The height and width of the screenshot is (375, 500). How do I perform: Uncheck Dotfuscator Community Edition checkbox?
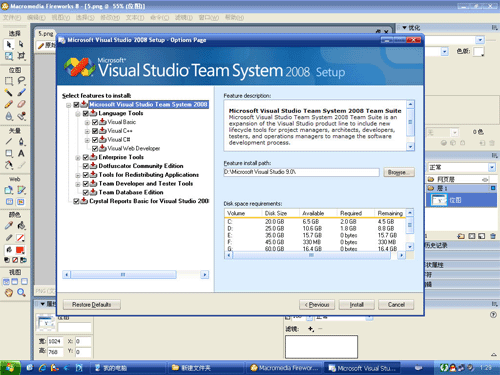click(x=86, y=166)
